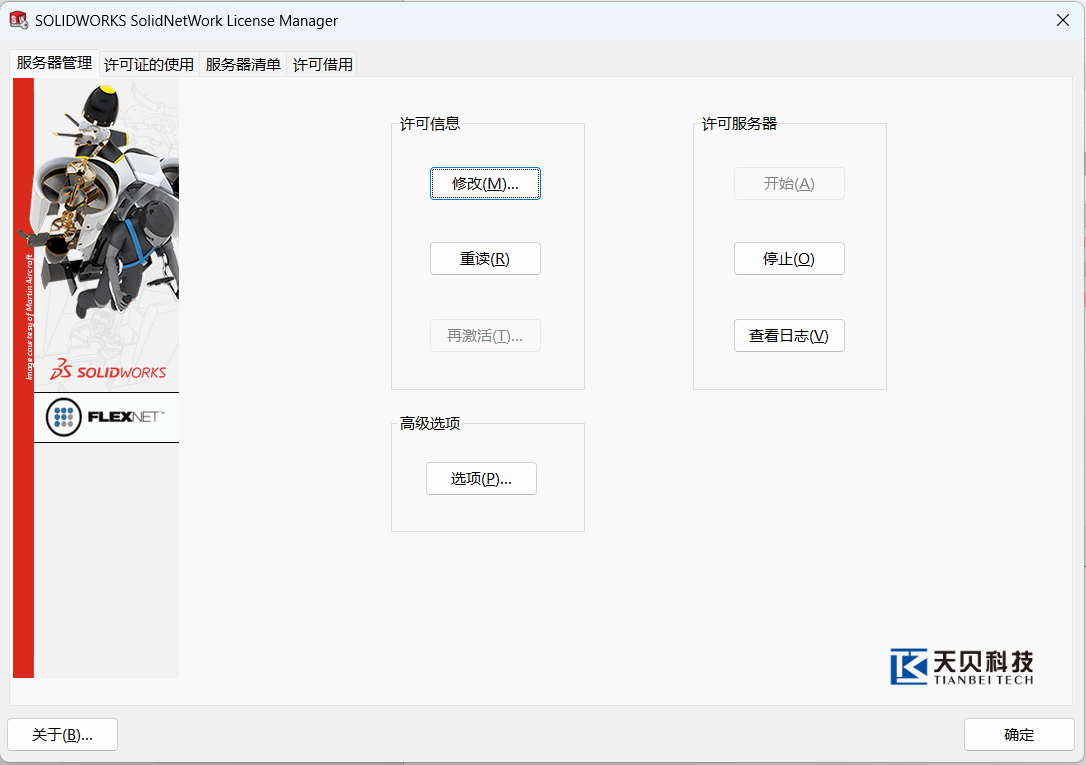Confirm with the 确定 button
Image resolution: width=1086 pixels, height=765 pixels.
click(1019, 735)
